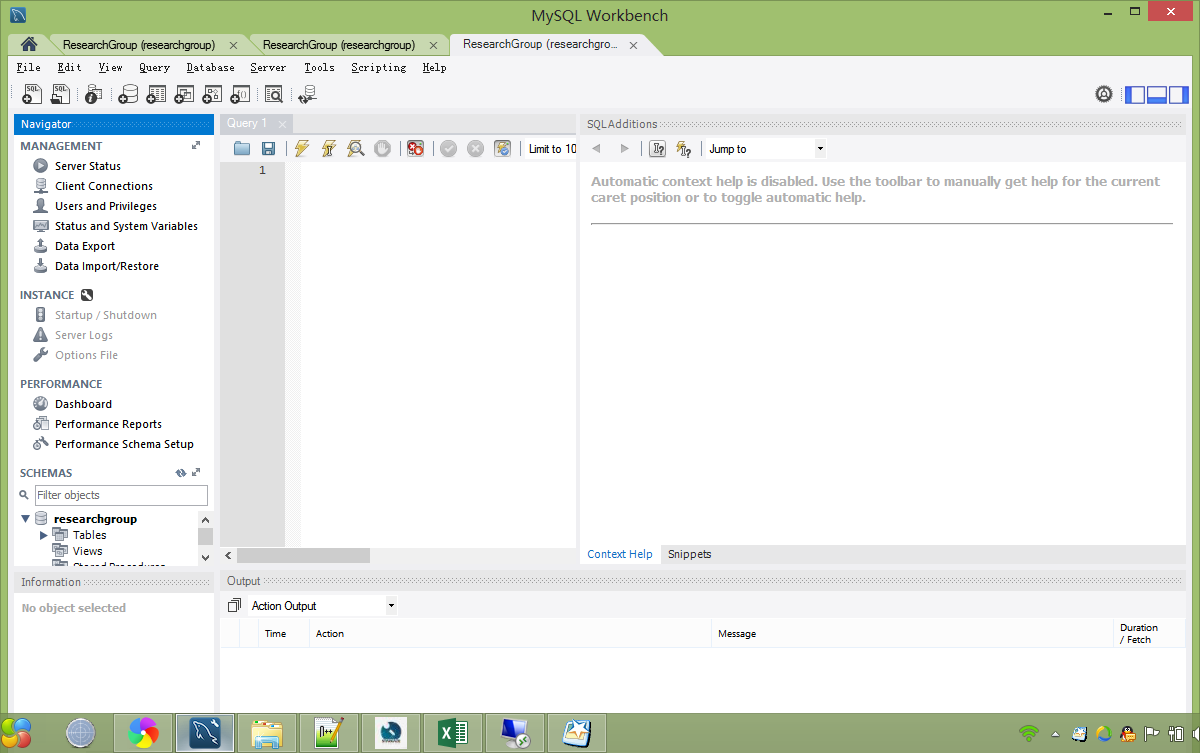Expand the Management section maximize arrows
The image size is (1200, 753).
pyautogui.click(x=196, y=146)
